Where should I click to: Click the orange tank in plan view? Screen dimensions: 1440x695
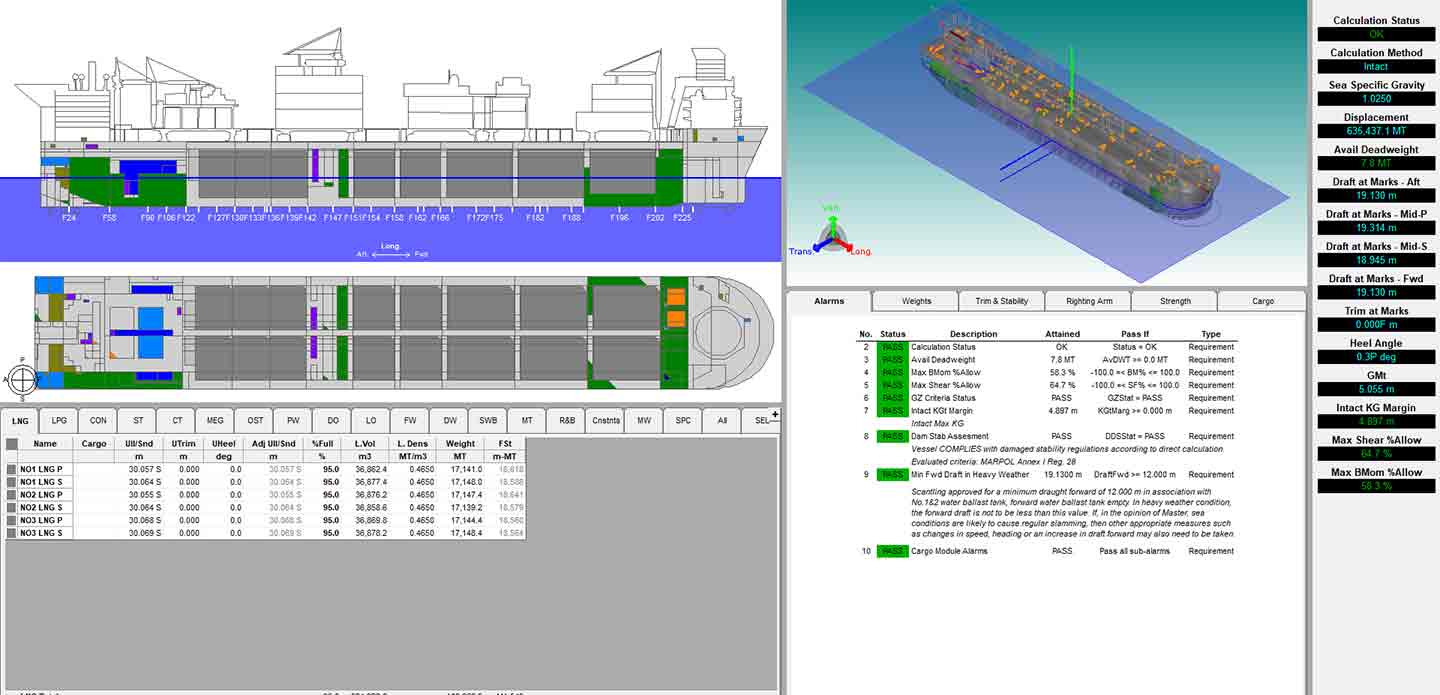(676, 298)
